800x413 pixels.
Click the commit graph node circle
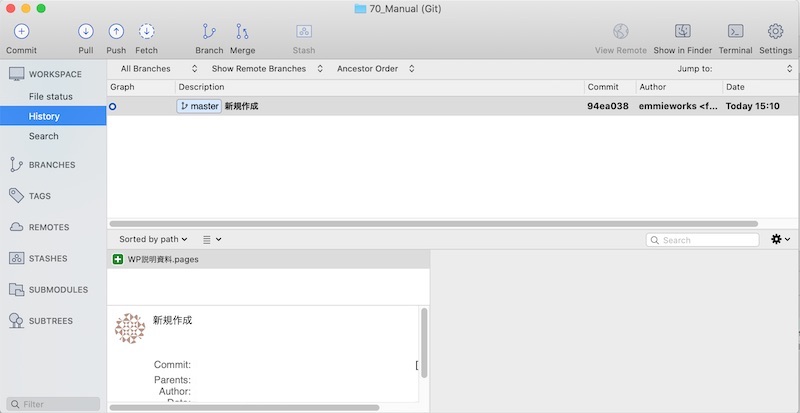click(x=113, y=107)
